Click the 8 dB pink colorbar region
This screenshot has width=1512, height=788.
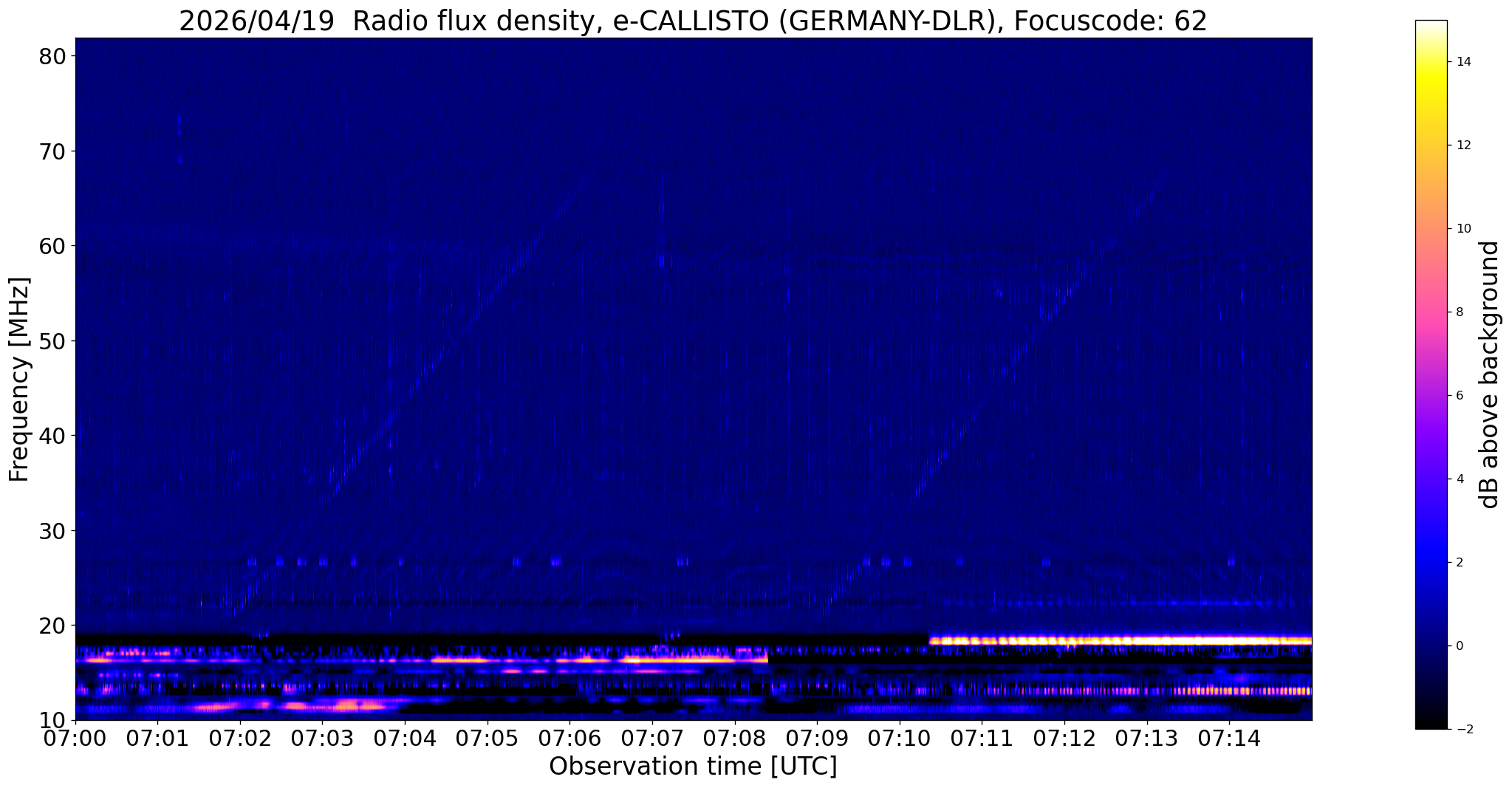point(1431,312)
